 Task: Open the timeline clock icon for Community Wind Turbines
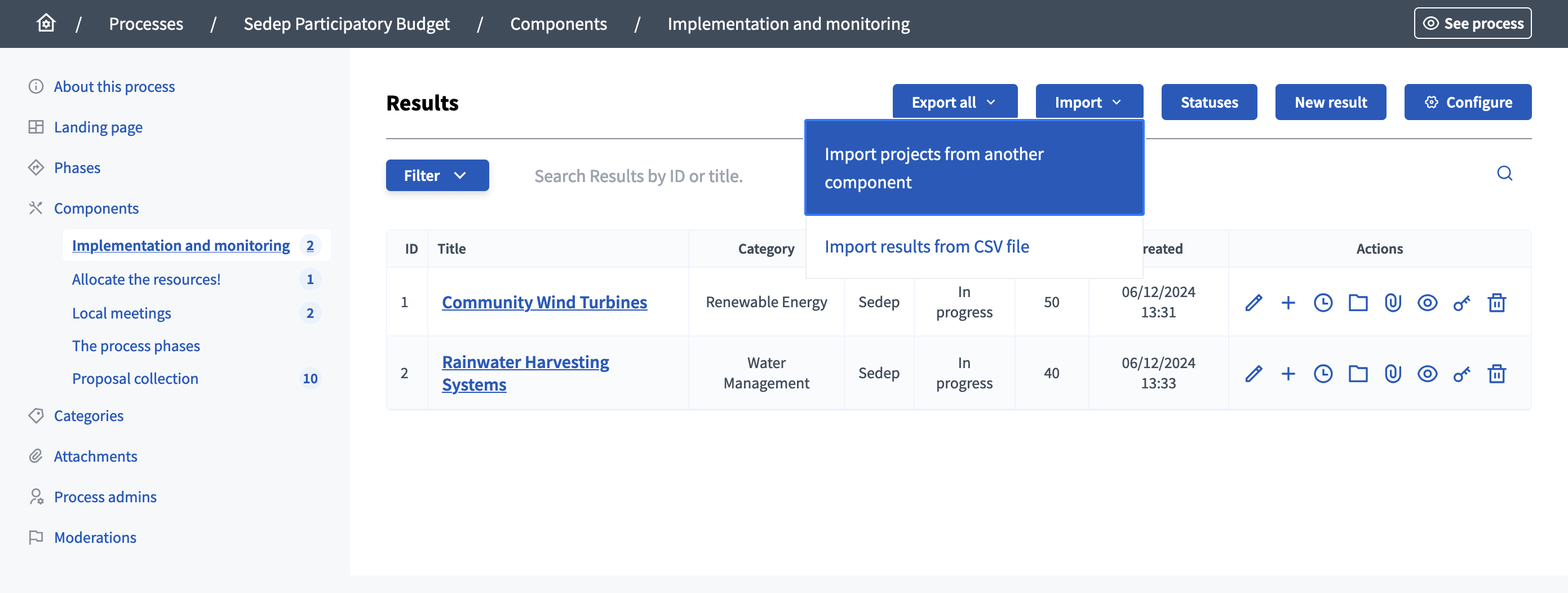(1323, 302)
